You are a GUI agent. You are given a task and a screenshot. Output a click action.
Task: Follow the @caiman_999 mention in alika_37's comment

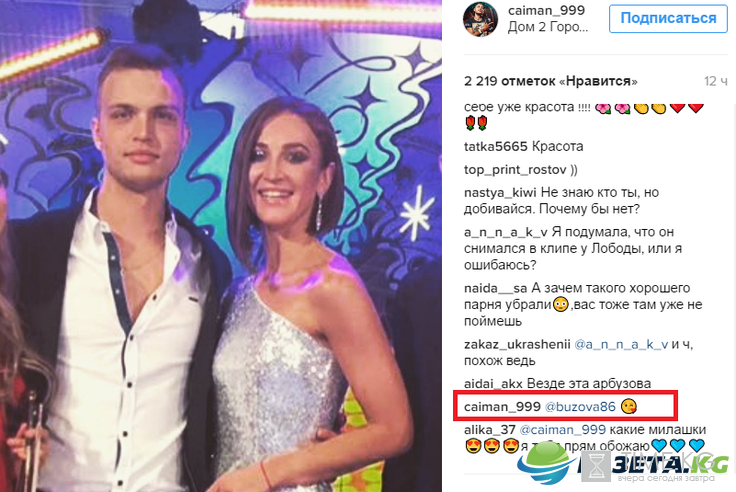(562, 430)
